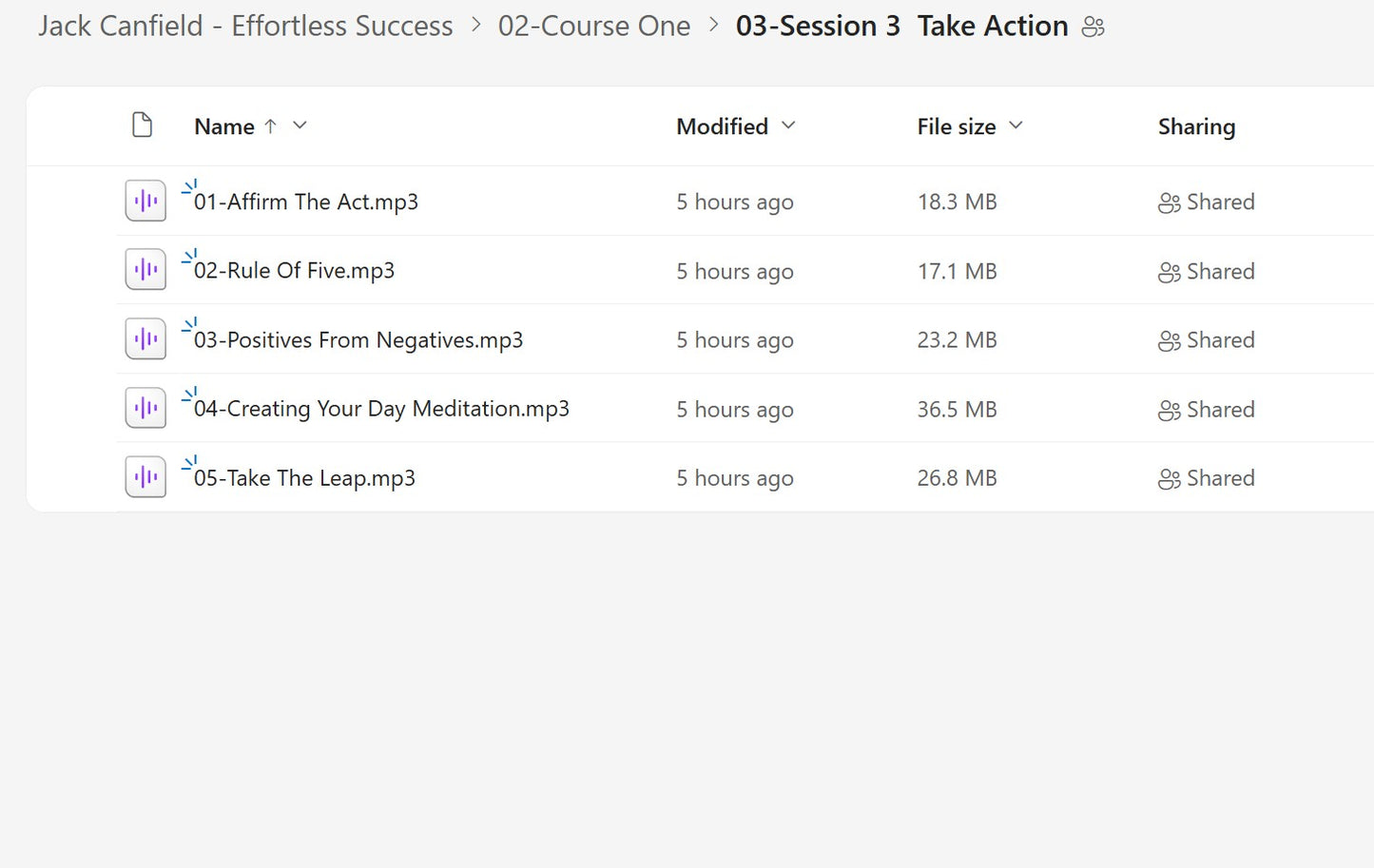This screenshot has width=1374, height=868.
Task: Click the Shared people icon for 01-Affirm The Act
Action: 1169,202
